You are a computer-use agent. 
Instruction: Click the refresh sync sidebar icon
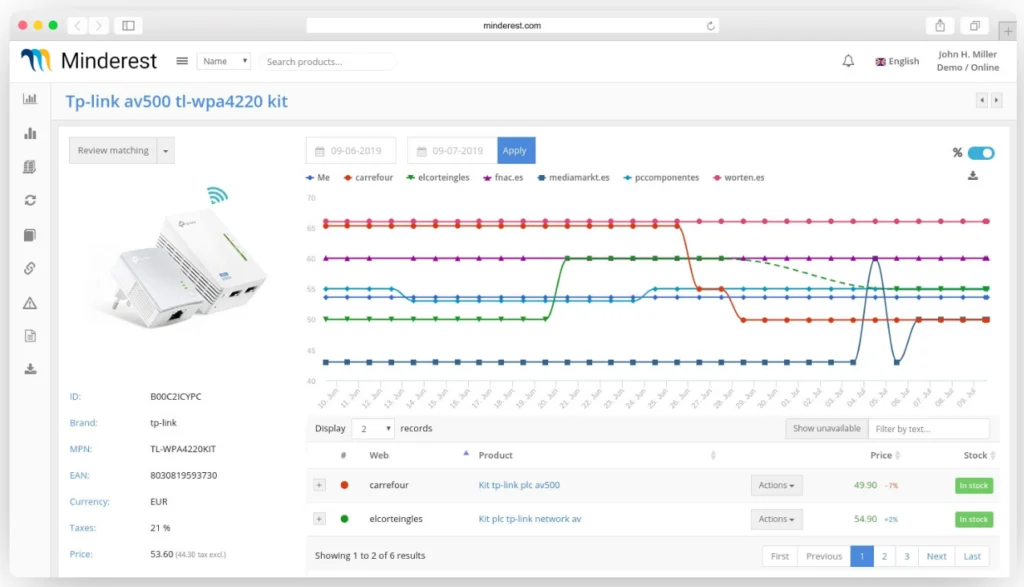click(x=30, y=200)
